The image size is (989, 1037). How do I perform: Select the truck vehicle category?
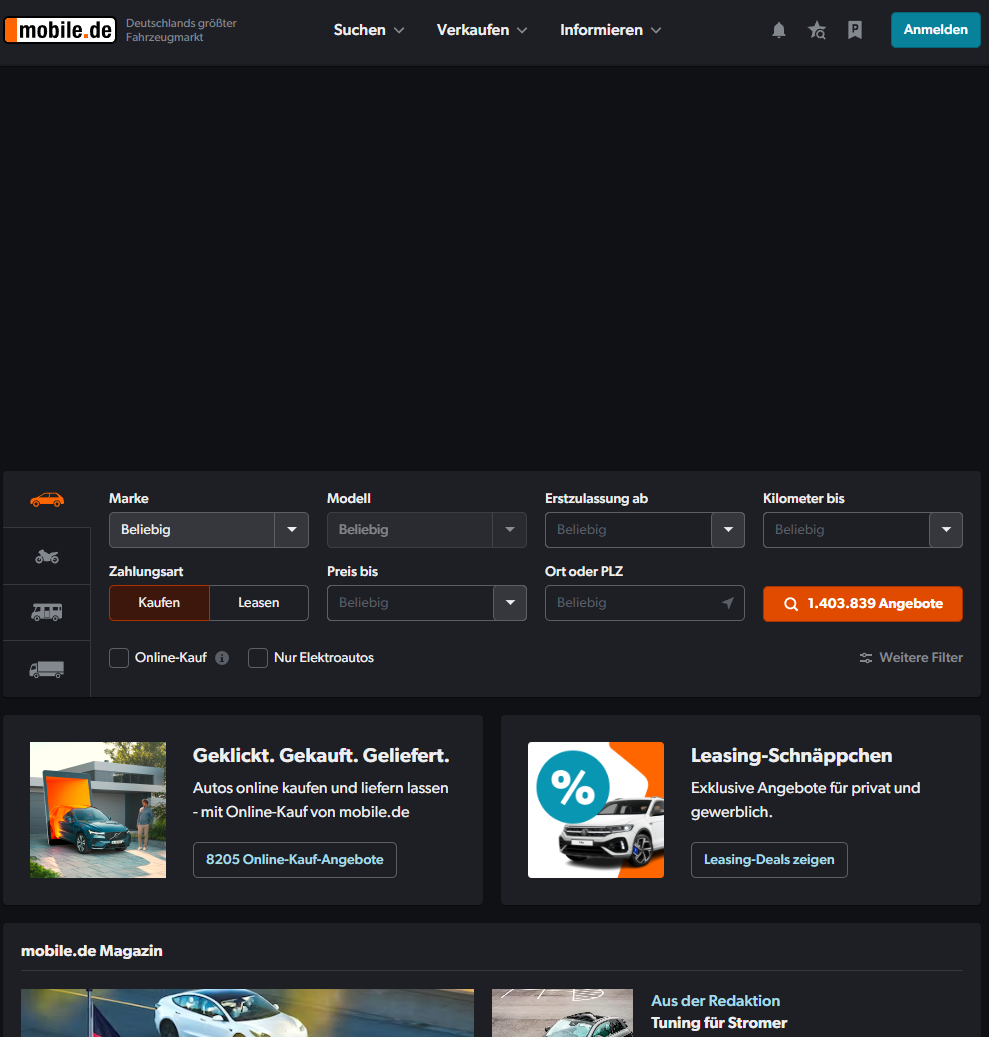pos(47,669)
